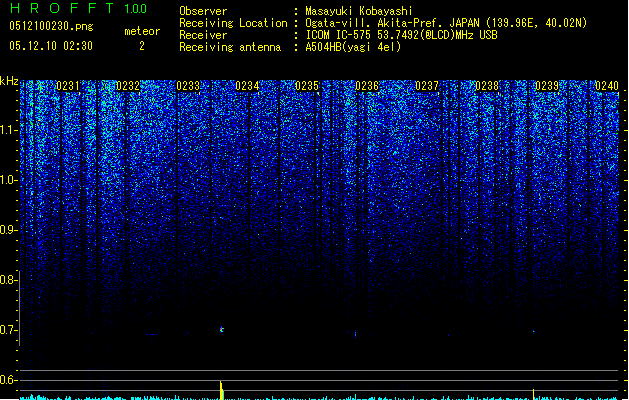
Task: Click the 0.8 kHz axis label
Action: pyautogui.click(x=8, y=280)
